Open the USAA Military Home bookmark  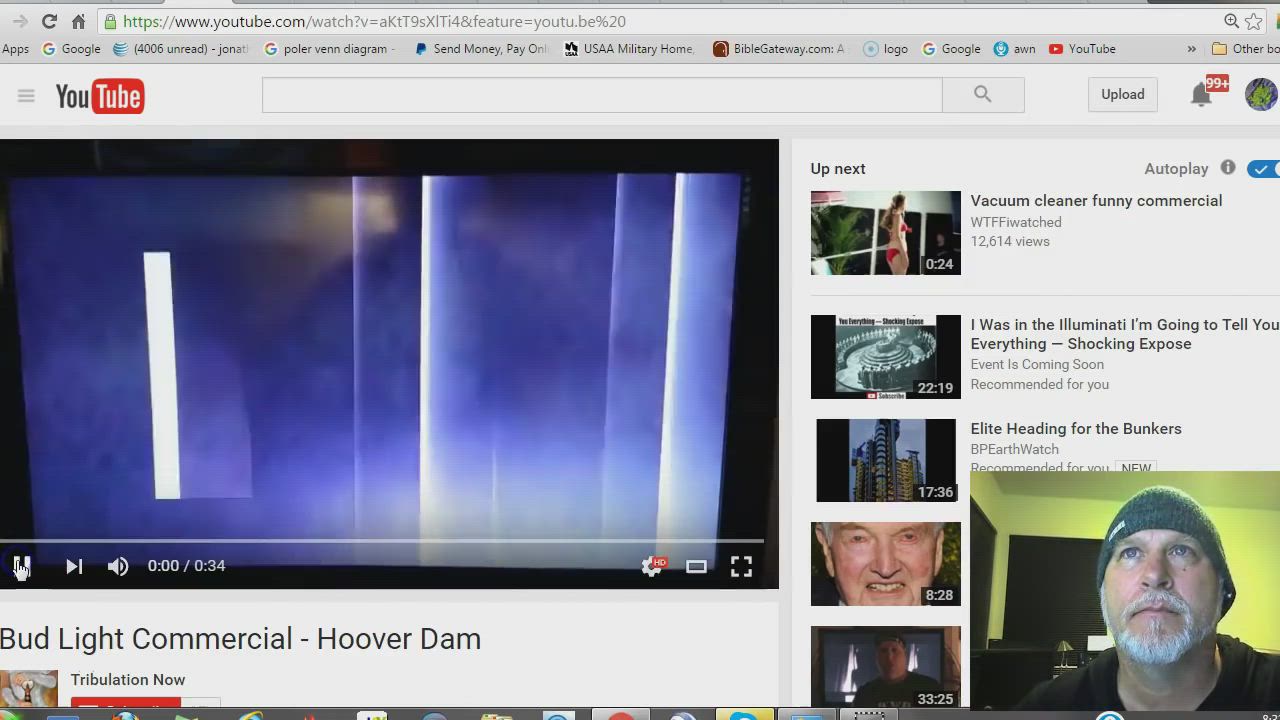(x=629, y=49)
